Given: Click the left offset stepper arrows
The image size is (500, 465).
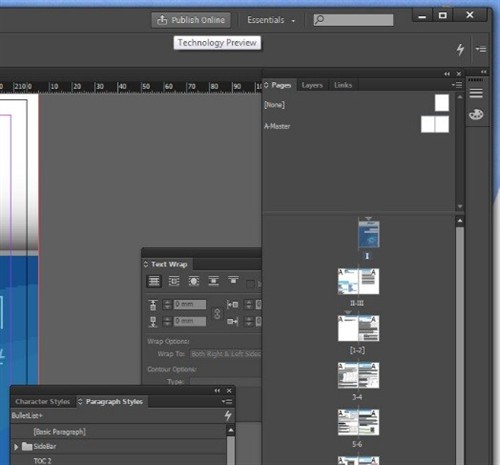Looking at the screenshot, I should (249, 304).
